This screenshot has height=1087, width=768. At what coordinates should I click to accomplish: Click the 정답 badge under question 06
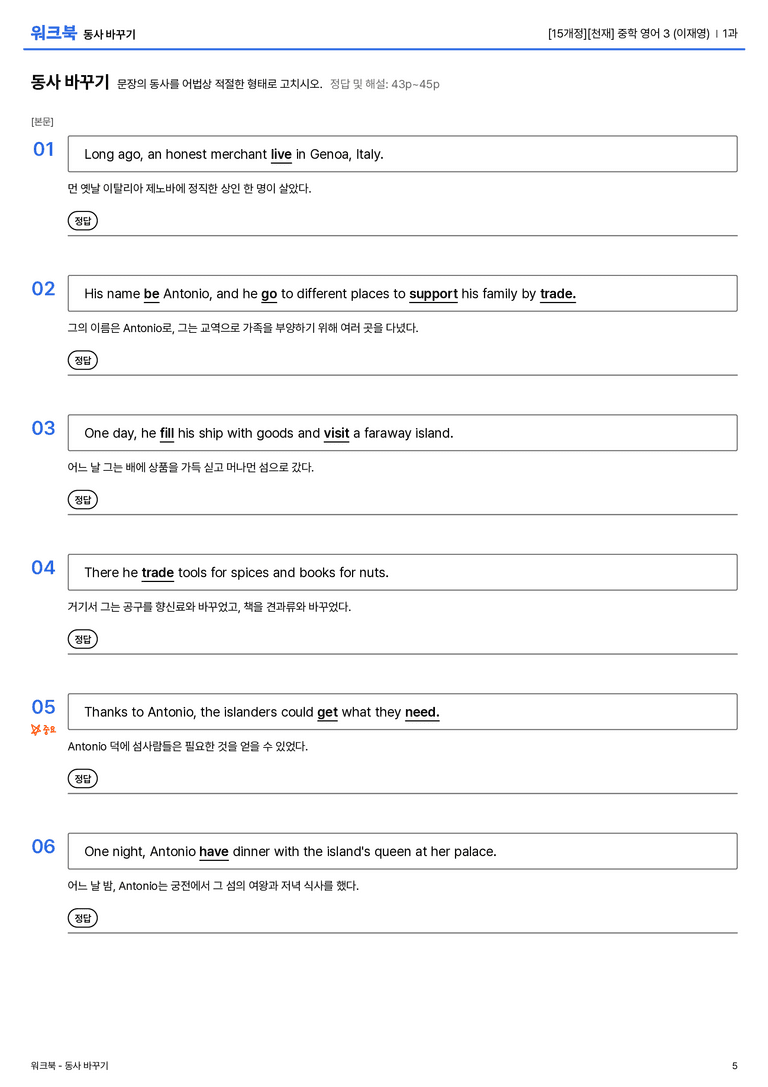[82, 917]
